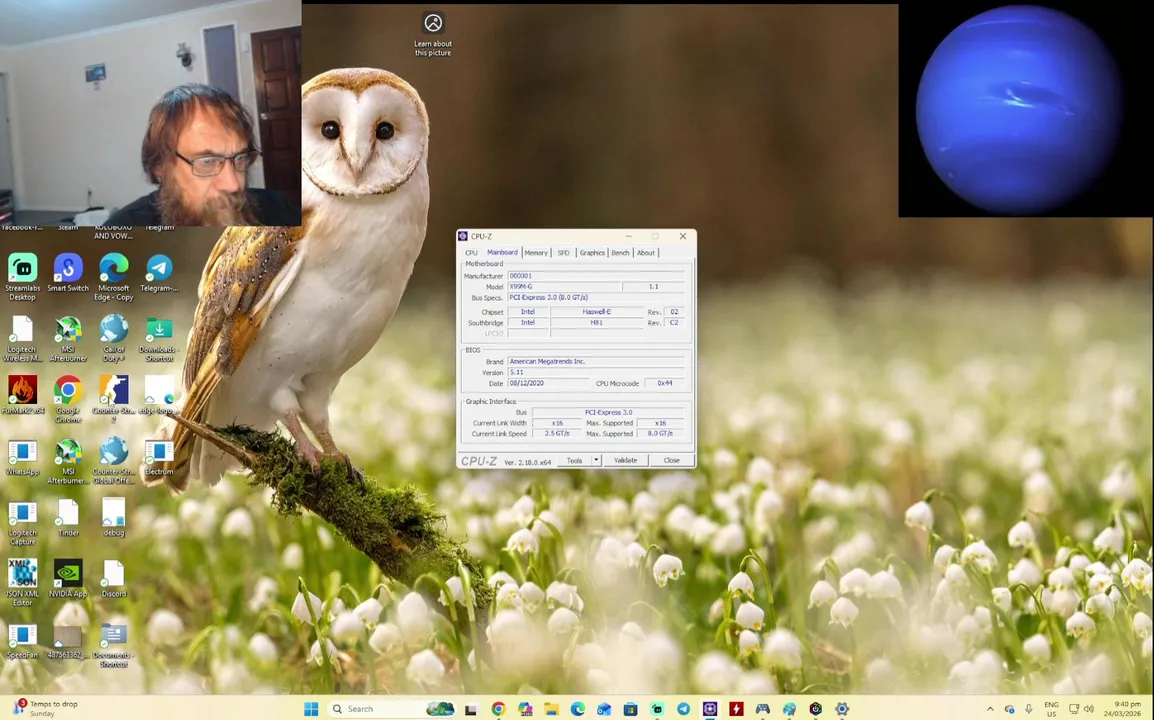Image resolution: width=1154 pixels, height=720 pixels.
Task: Click the Neptune planet image window
Action: pos(1025,109)
